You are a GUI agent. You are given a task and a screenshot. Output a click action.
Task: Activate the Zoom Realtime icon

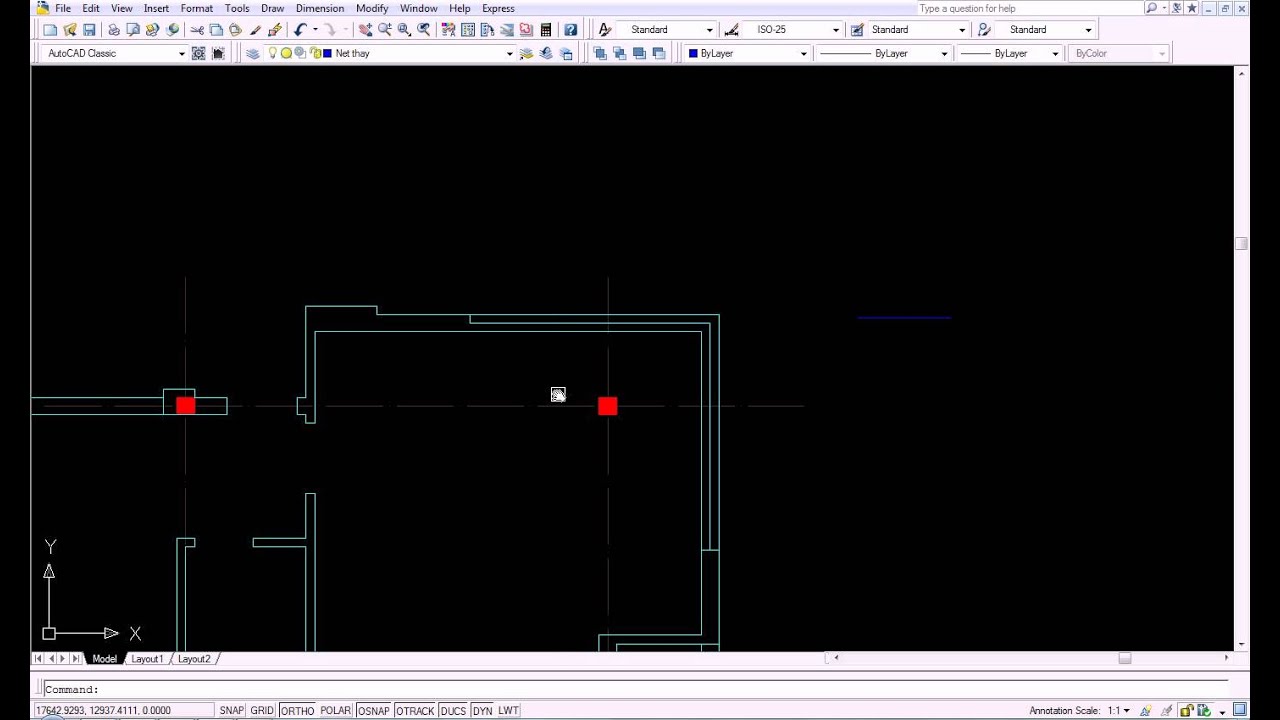384,30
